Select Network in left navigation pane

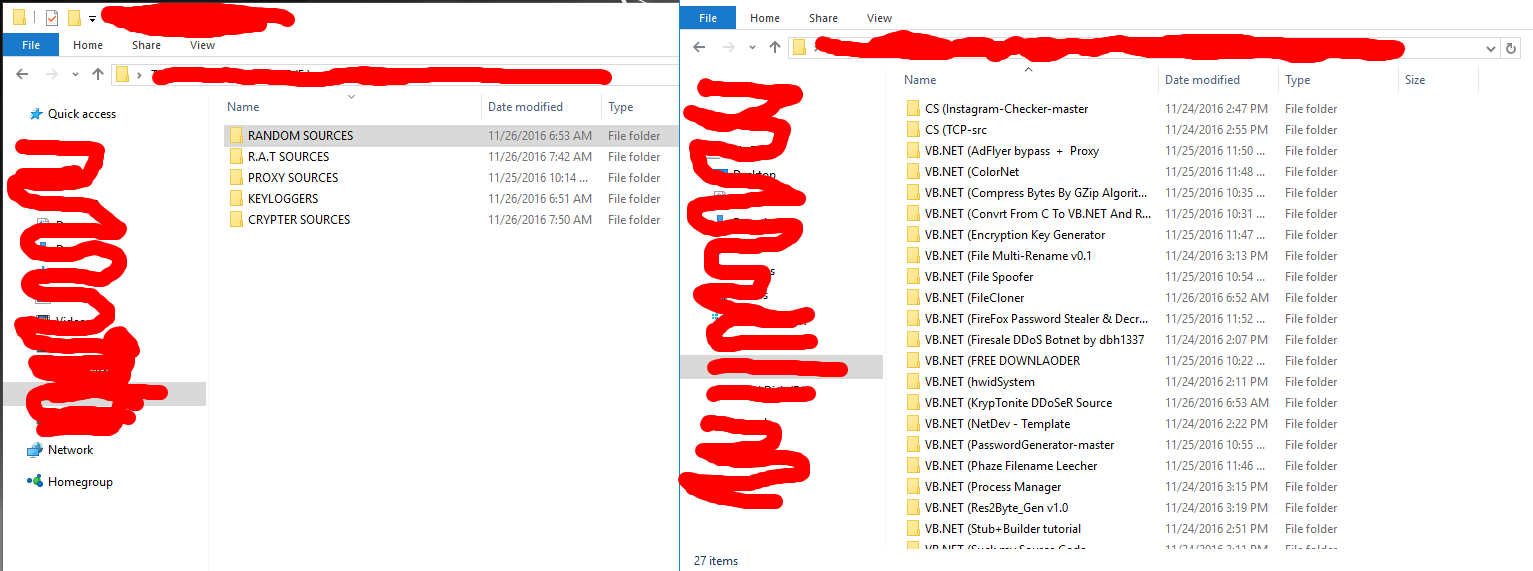(x=70, y=450)
